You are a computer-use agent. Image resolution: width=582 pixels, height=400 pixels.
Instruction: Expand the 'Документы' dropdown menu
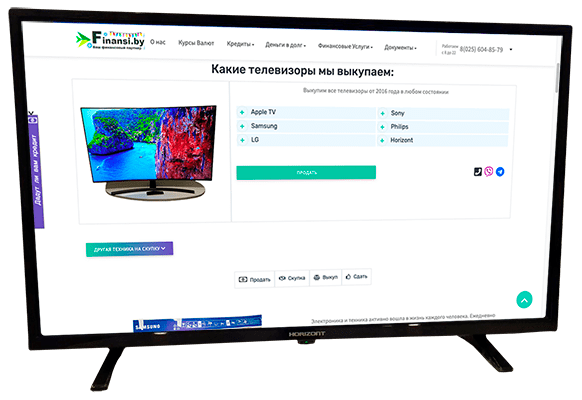(400, 47)
